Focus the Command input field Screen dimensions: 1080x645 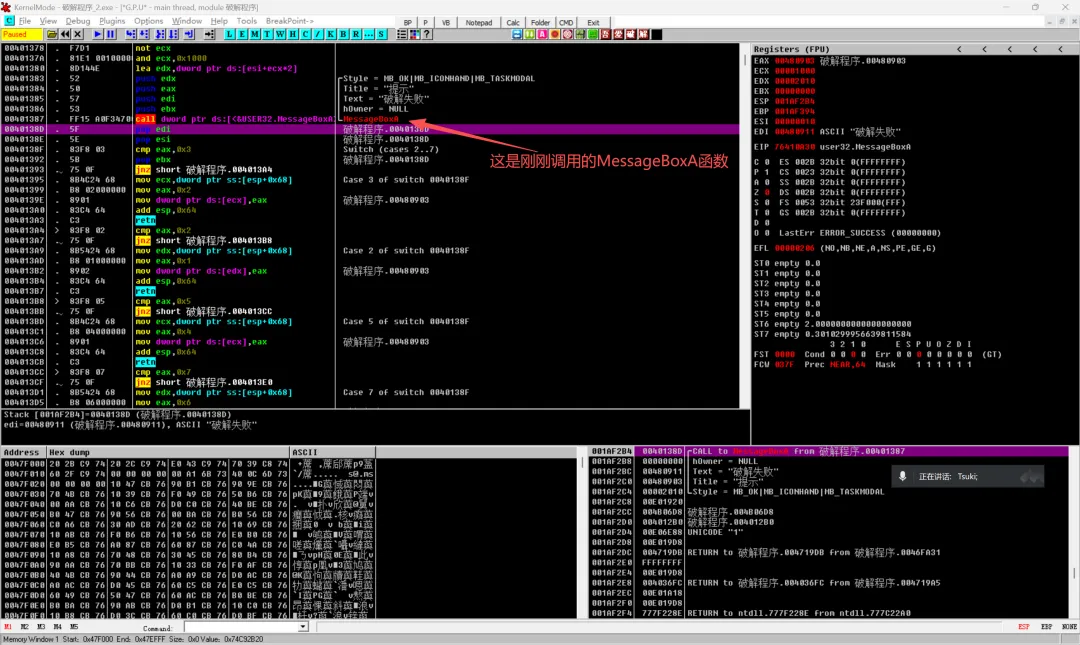click(x=241, y=627)
